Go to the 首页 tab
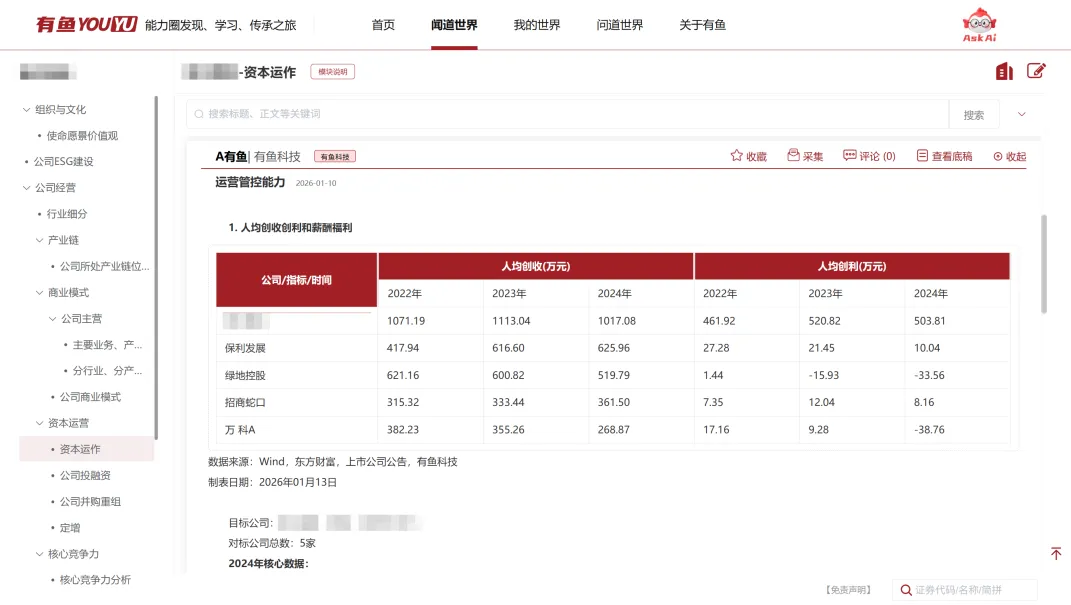 [383, 25]
